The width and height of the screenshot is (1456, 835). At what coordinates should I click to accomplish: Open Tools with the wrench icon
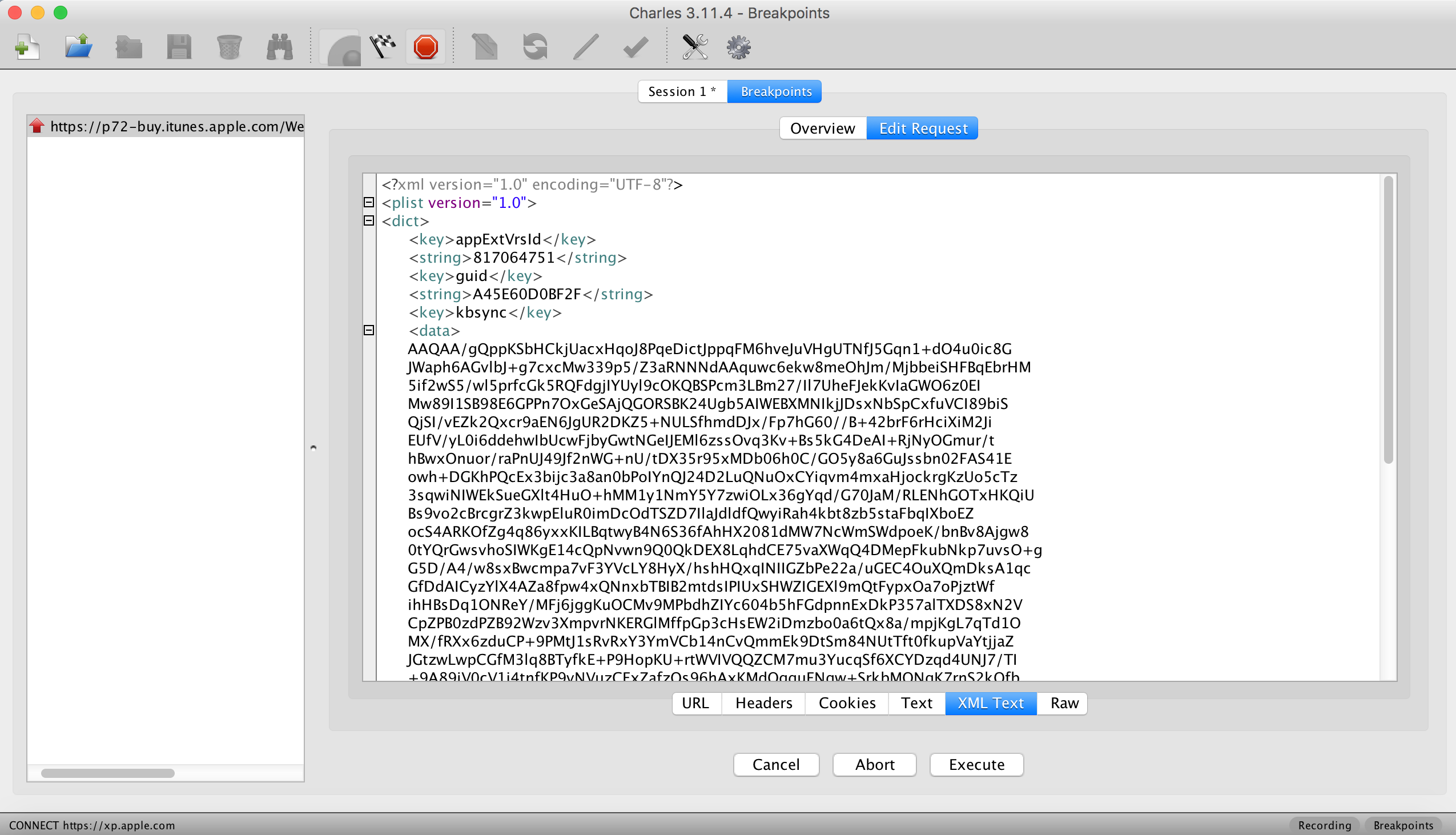[694, 47]
